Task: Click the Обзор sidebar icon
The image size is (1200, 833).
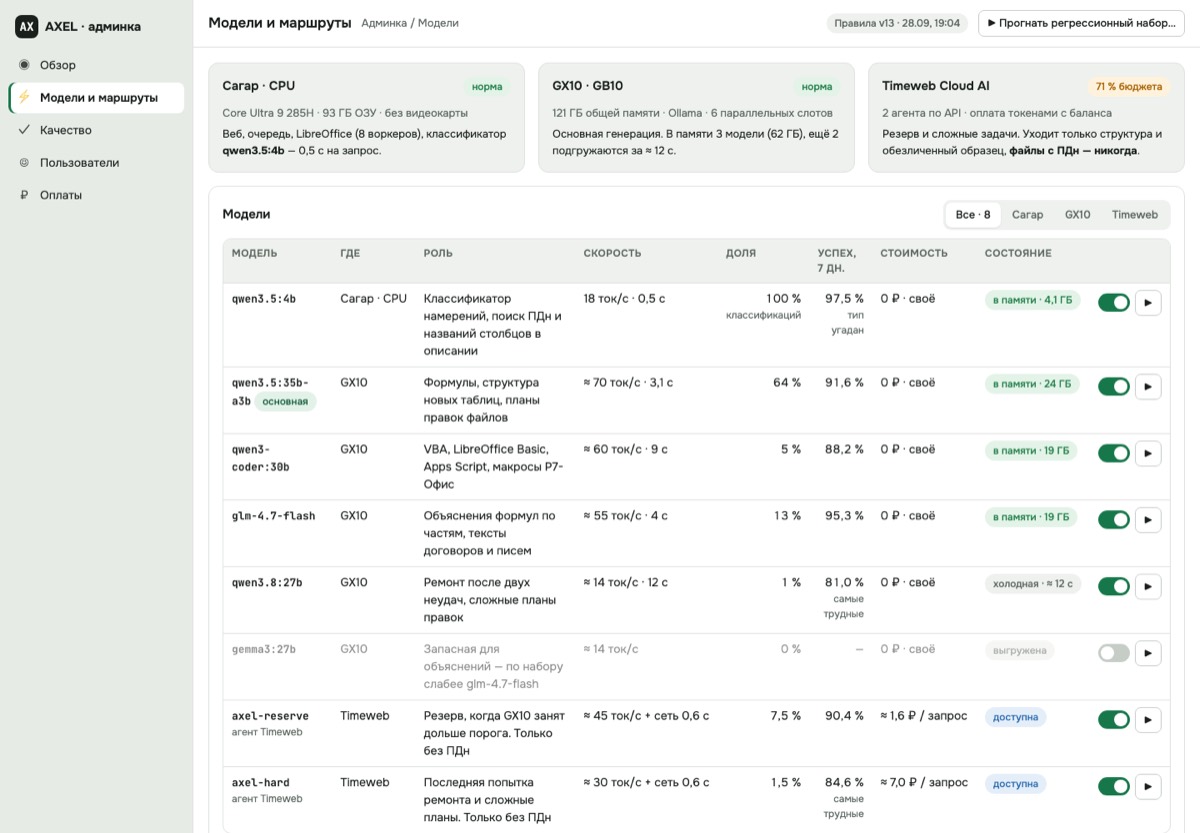Action: coord(24,65)
